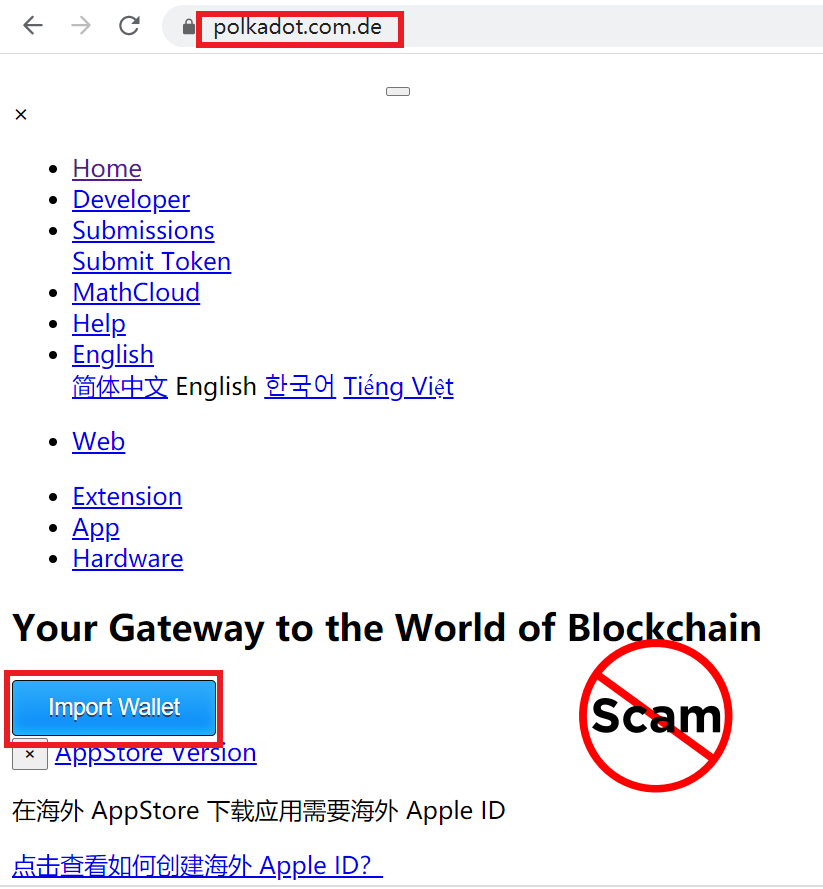This screenshot has width=823, height=889.
Task: Open the Submit Token link
Action: [x=152, y=262]
